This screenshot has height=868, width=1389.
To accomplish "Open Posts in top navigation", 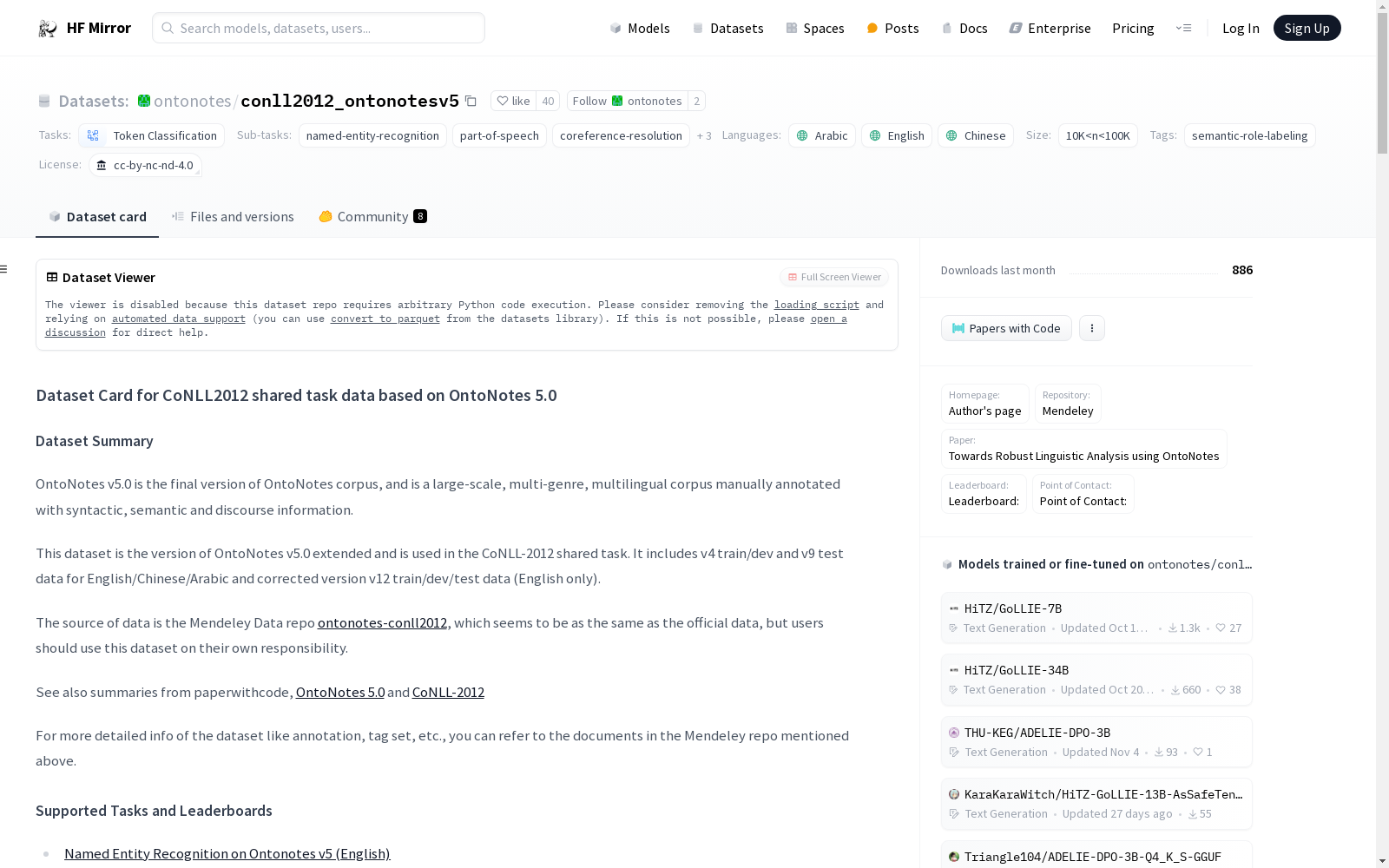I will [892, 28].
